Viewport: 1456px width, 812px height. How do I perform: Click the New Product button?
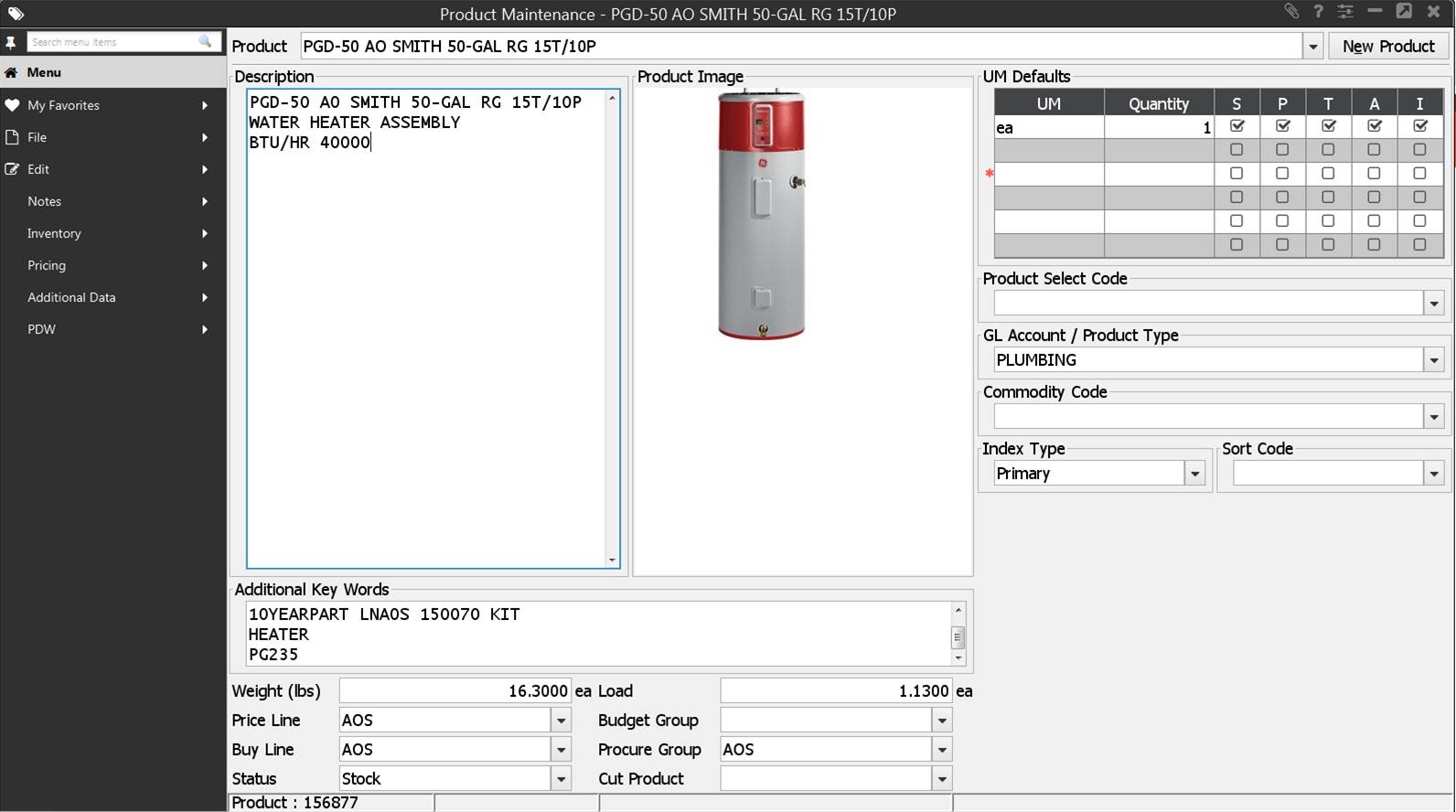click(1388, 47)
